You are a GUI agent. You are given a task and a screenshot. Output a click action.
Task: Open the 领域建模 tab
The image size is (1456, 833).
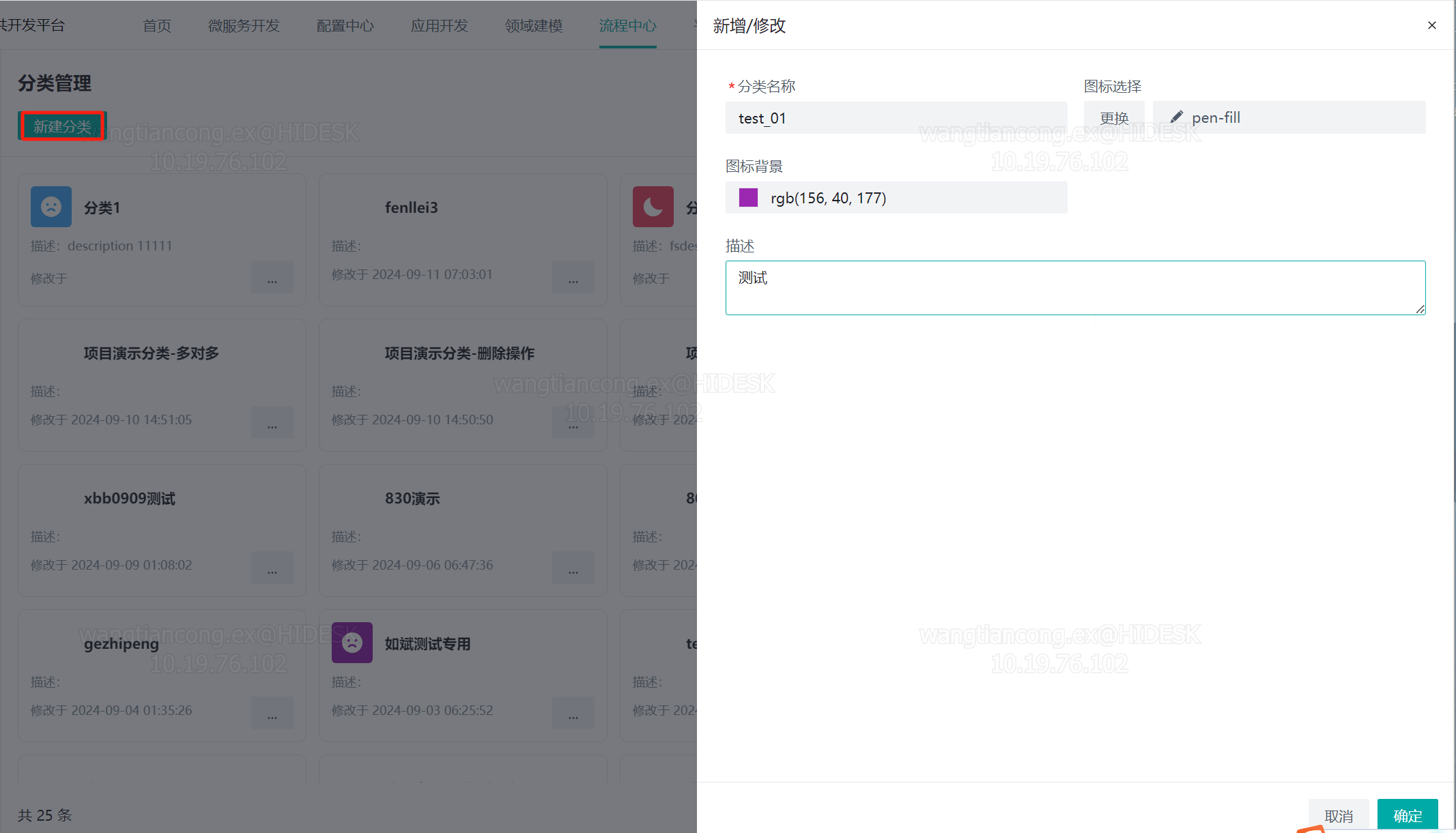coord(534,26)
